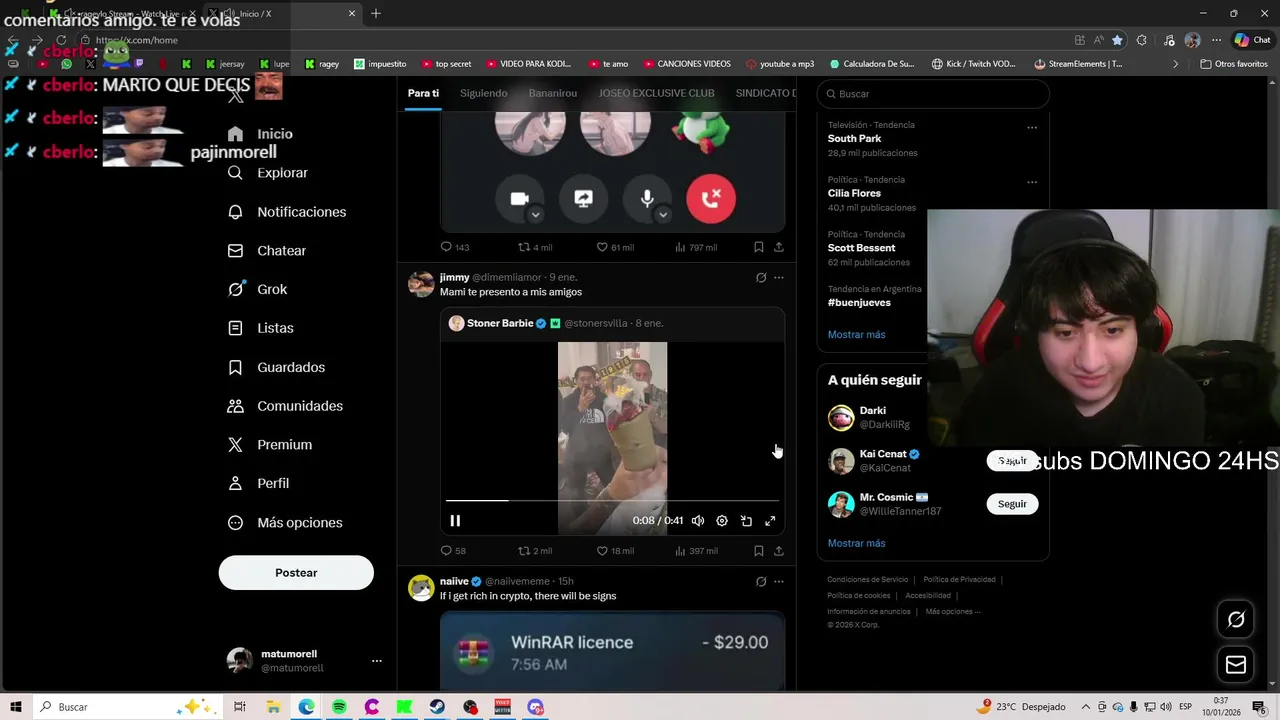Open youtube a mp3 bookmark
The height and width of the screenshot is (720, 1280).
coord(780,64)
